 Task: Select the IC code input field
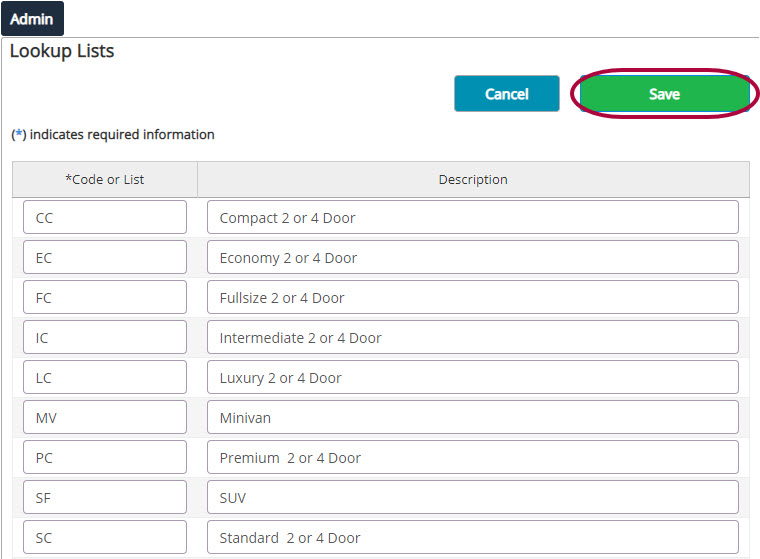[105, 337]
